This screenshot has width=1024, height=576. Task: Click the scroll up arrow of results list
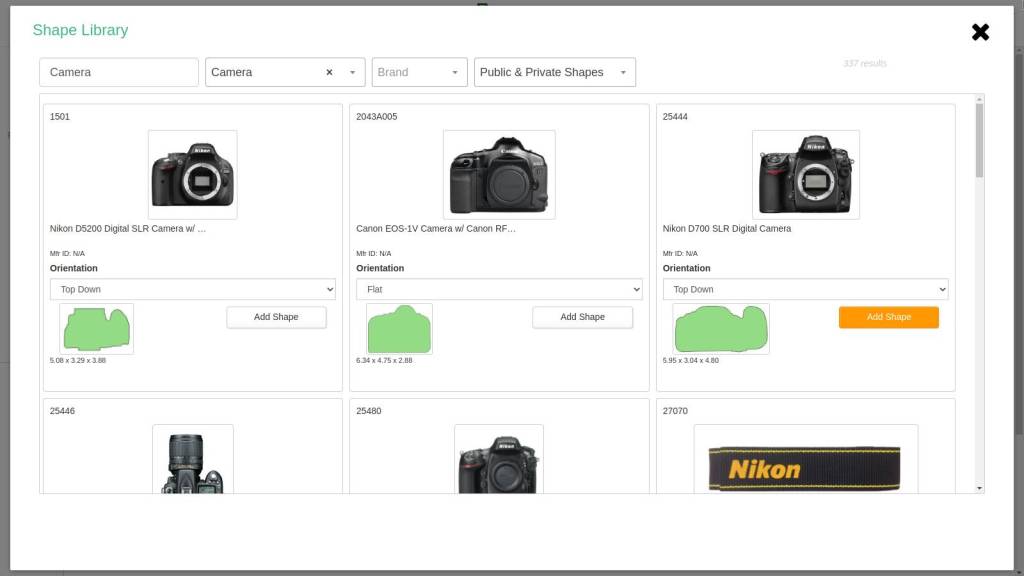pos(979,99)
